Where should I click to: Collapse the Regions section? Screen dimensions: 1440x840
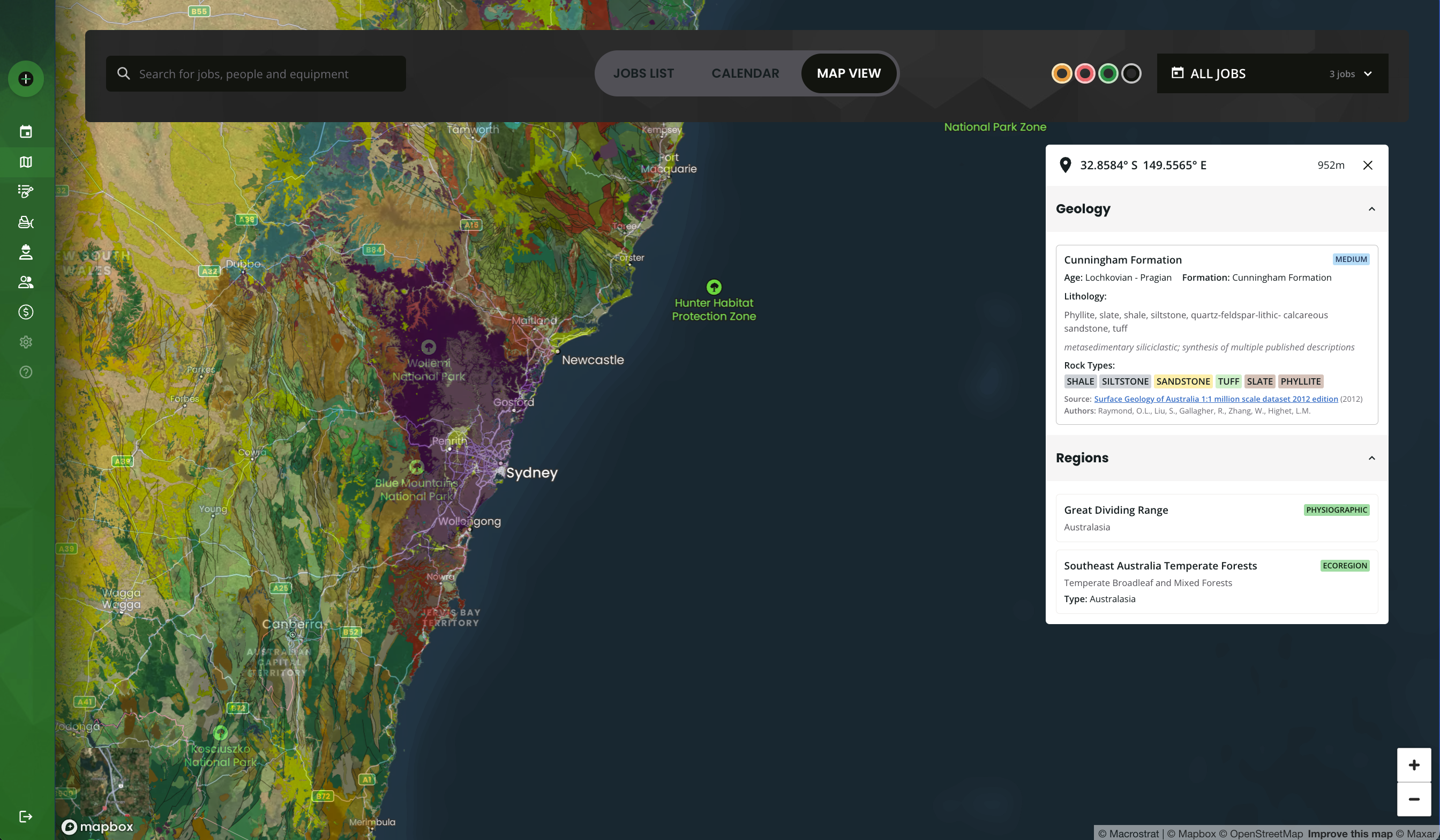(1371, 458)
